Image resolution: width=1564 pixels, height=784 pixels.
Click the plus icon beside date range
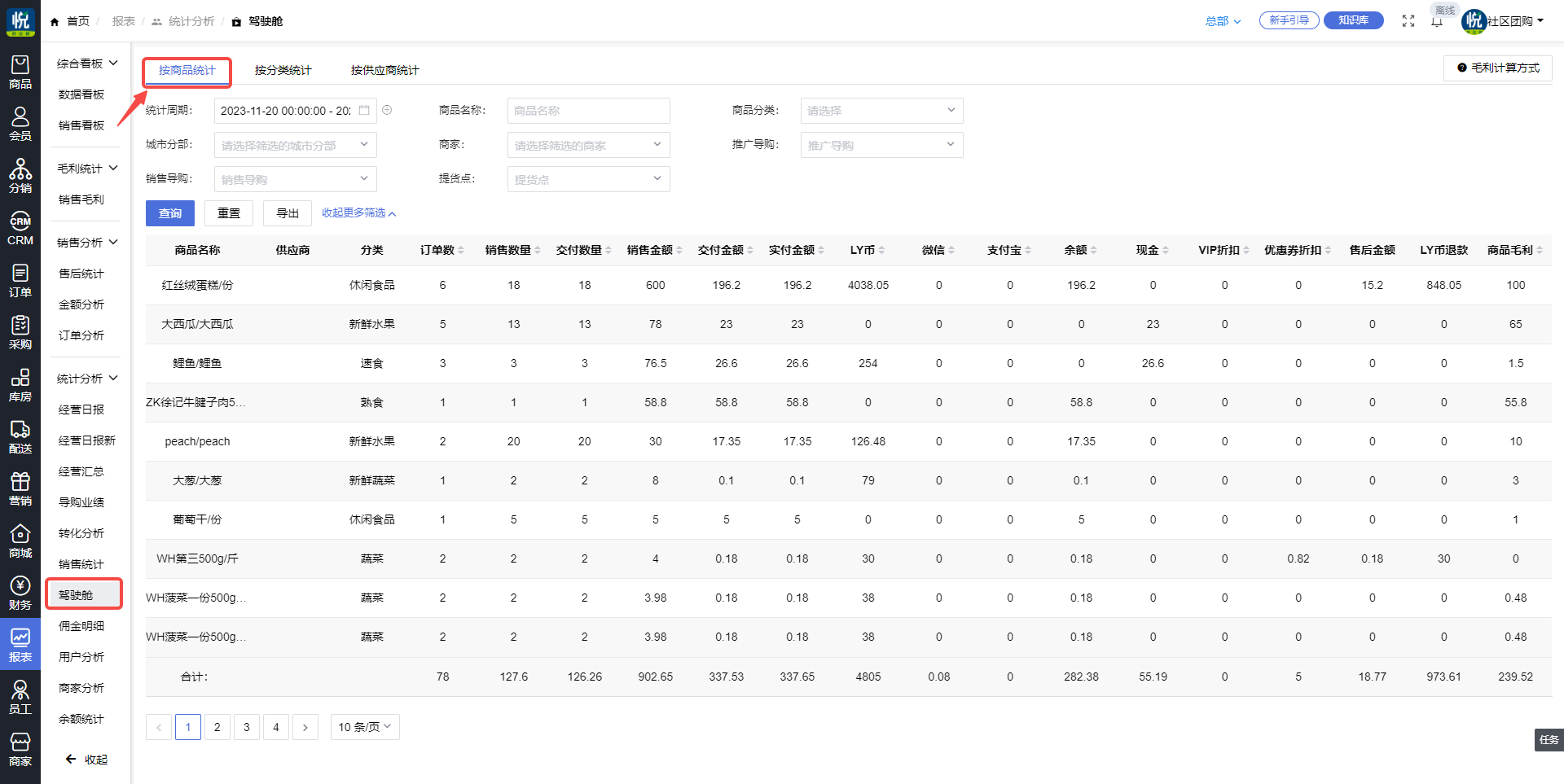coord(387,110)
